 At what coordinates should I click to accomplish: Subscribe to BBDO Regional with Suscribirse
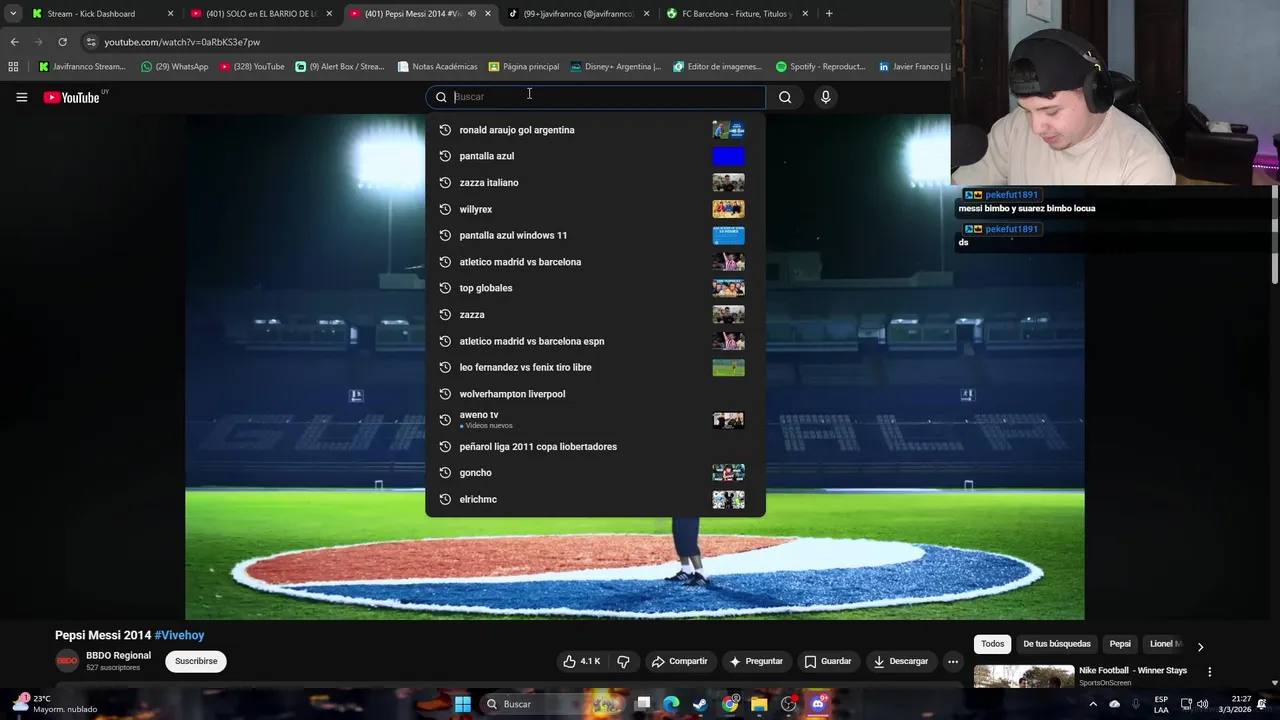(x=196, y=661)
